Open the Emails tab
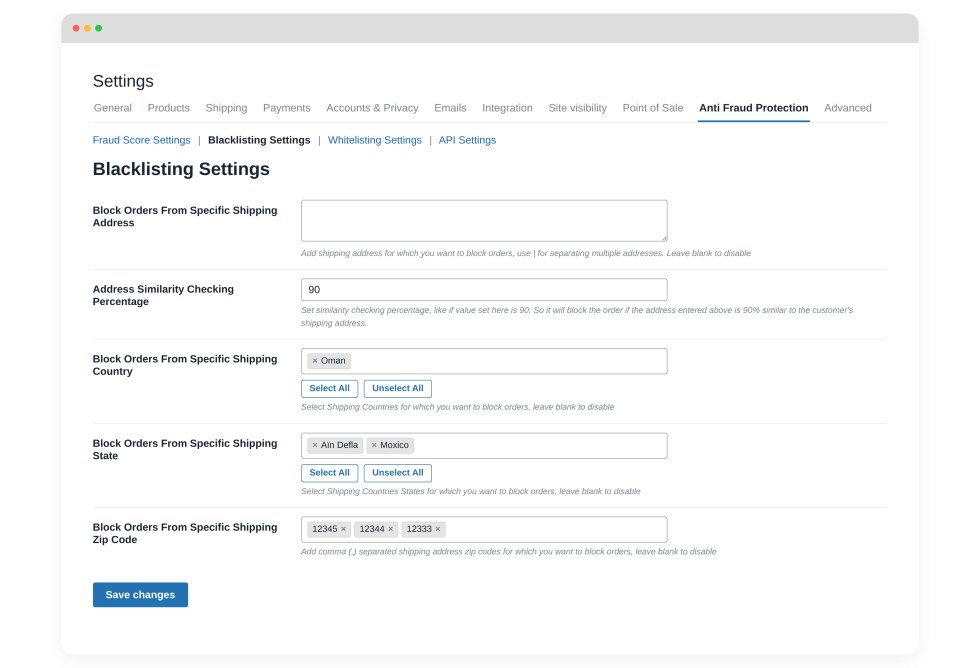 (x=450, y=108)
